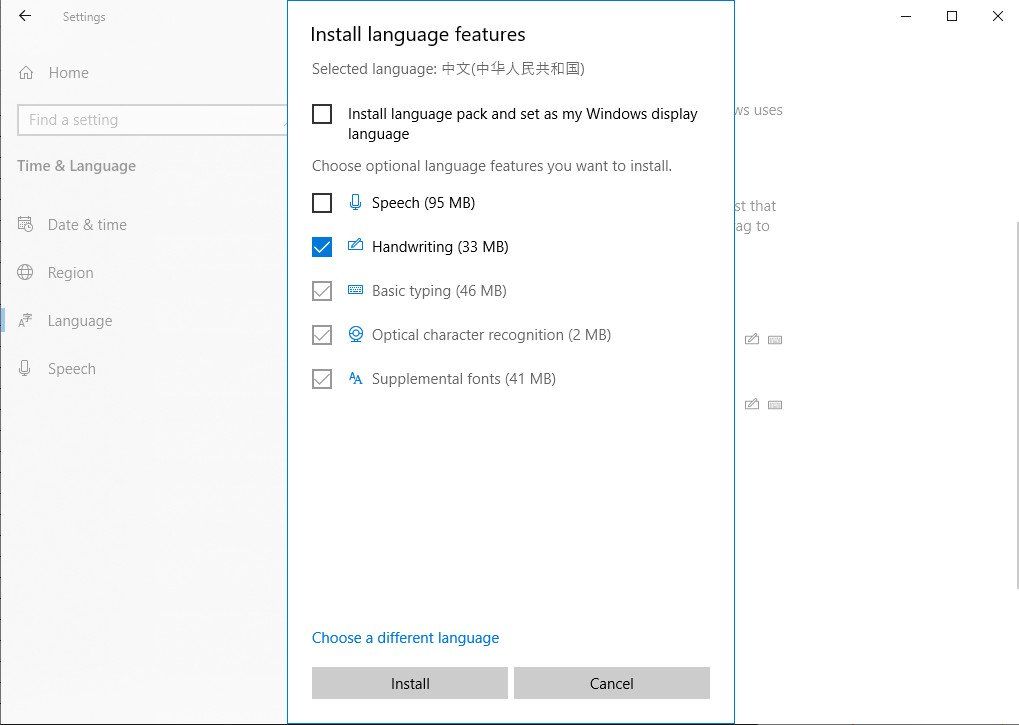Click the Home icon in the sidebar
The image size is (1019, 725).
pyautogui.click(x=24, y=72)
